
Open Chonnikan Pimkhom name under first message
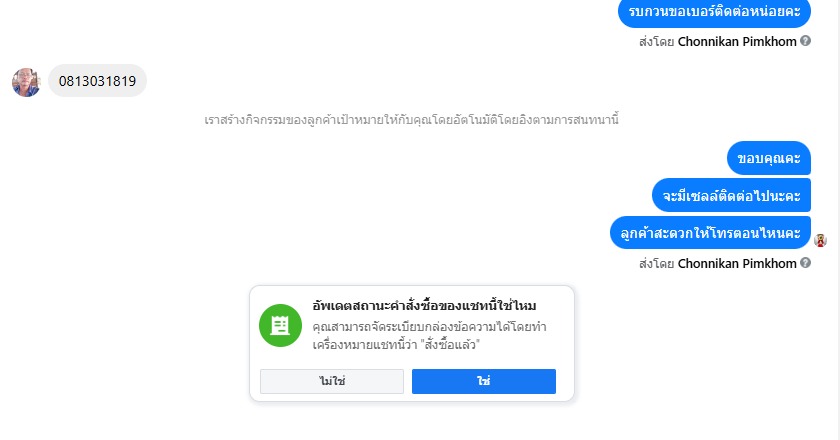737,43
